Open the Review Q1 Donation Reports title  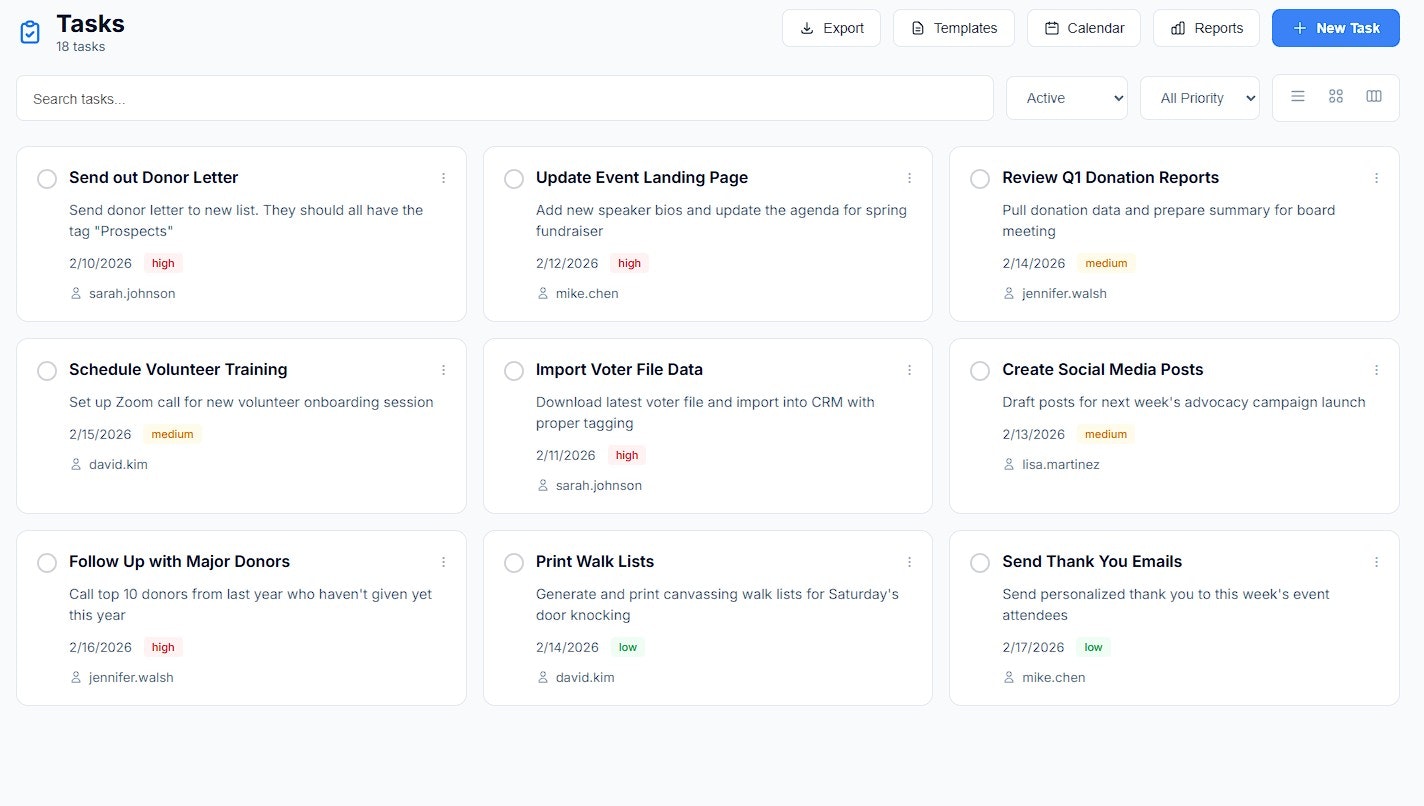pyautogui.click(x=1110, y=178)
